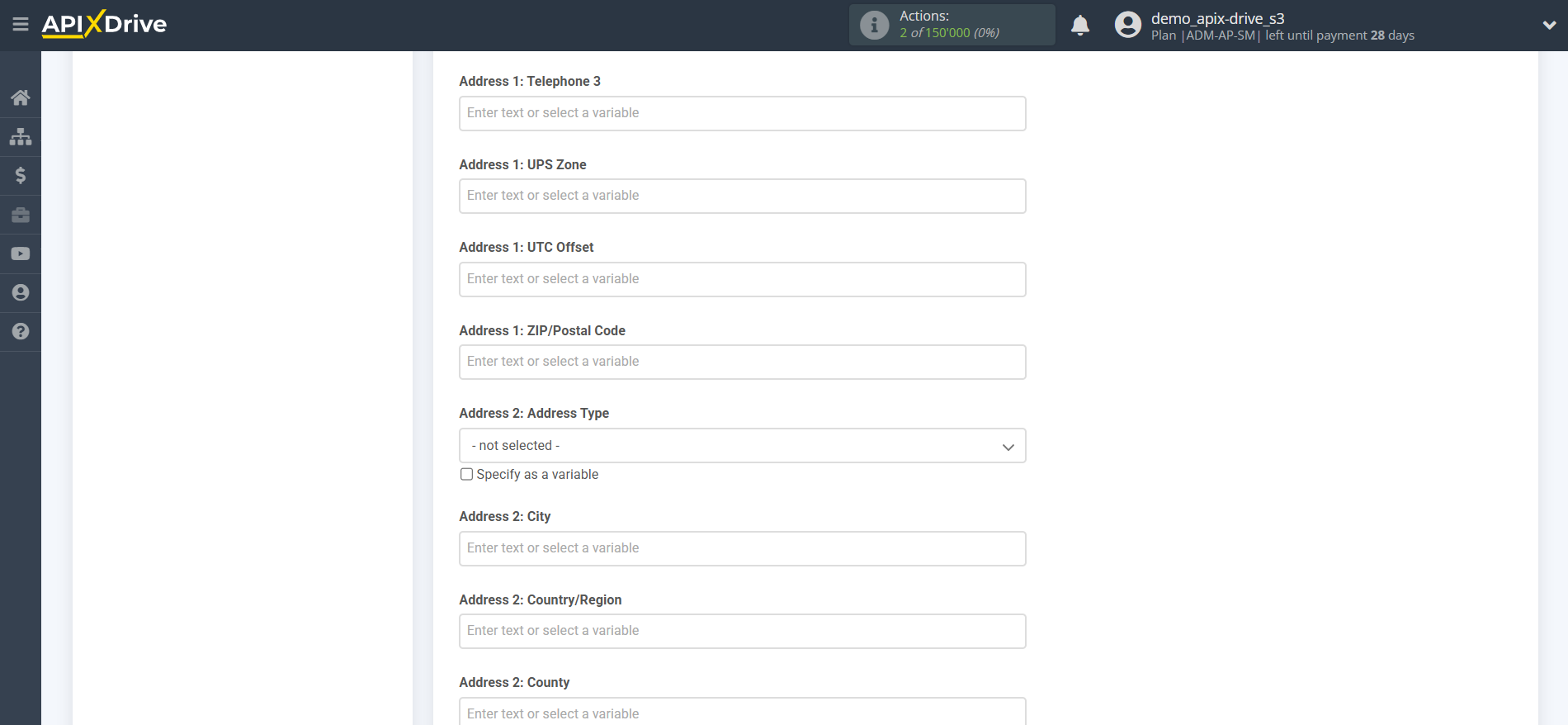Open the briefcase services icon
Screen dimensions: 1568x725
pos(21,215)
